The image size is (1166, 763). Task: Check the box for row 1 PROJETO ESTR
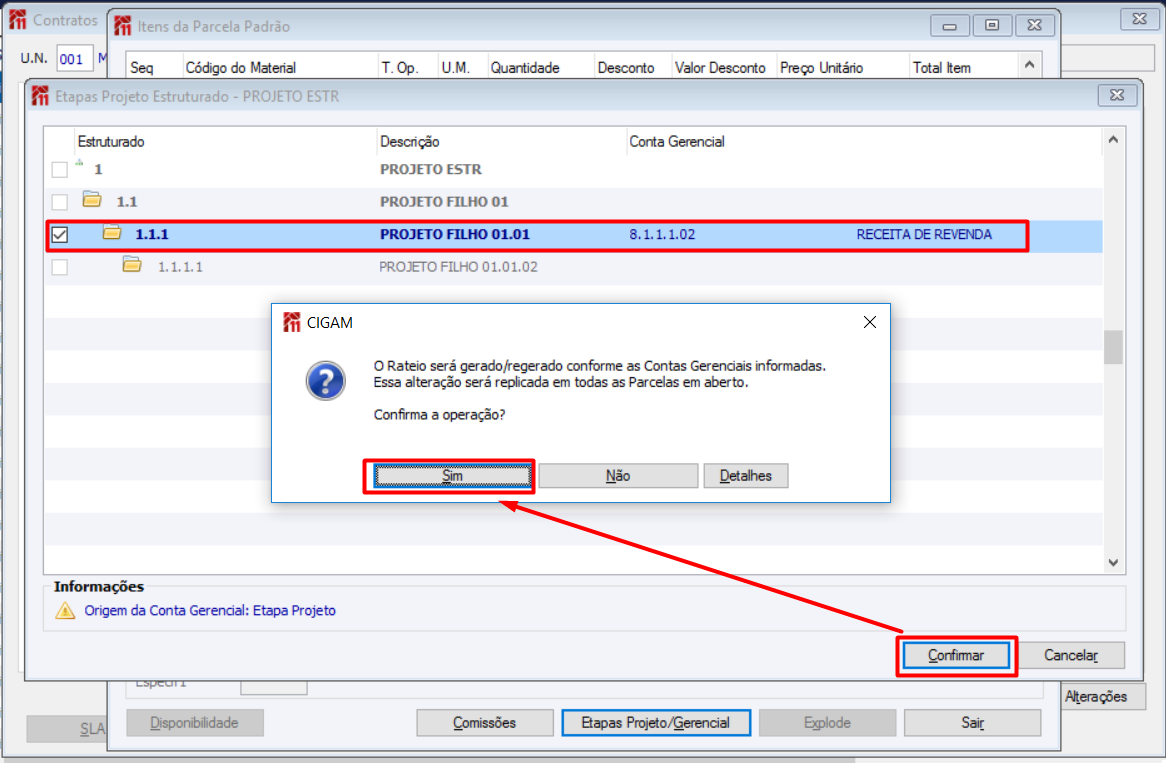pyautogui.click(x=59, y=170)
